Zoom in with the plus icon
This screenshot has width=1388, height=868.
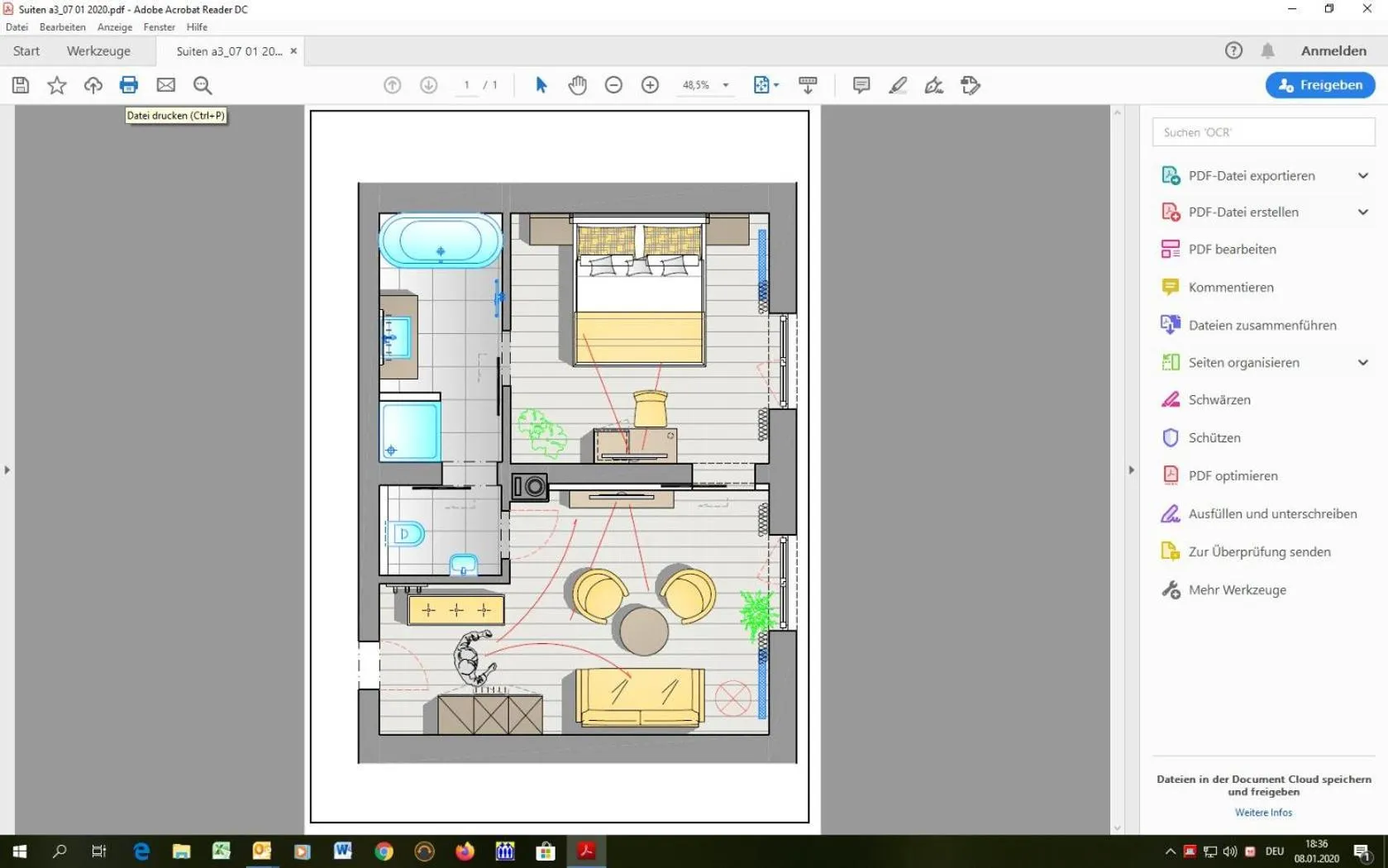pyautogui.click(x=650, y=85)
